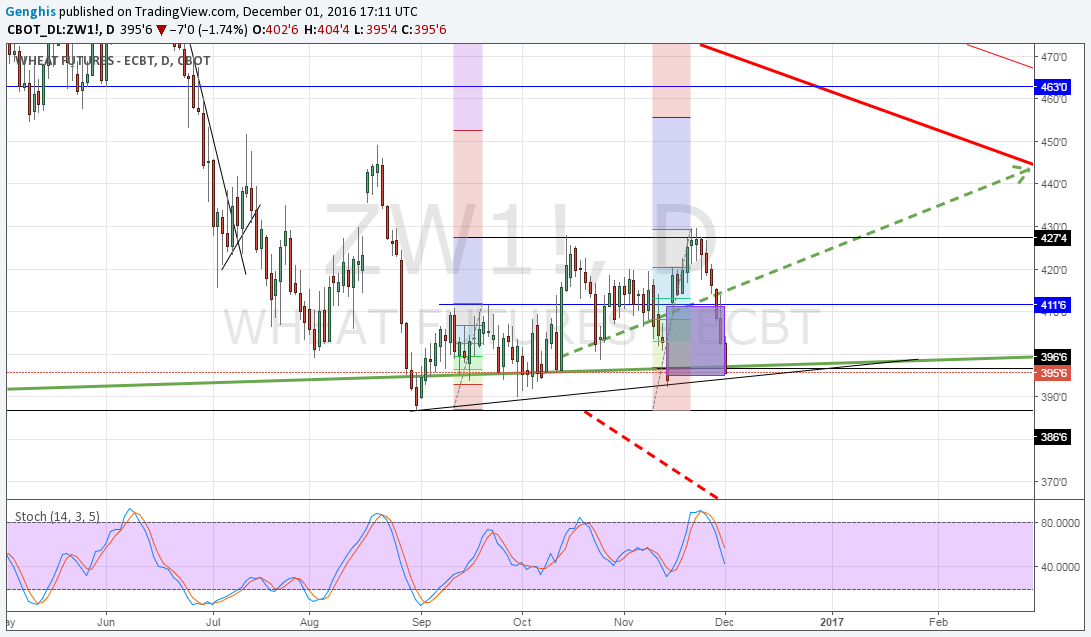Image resolution: width=1091 pixels, height=637 pixels.
Task: Click the Wheat Futures - ECBT chart title
Action: (113, 61)
